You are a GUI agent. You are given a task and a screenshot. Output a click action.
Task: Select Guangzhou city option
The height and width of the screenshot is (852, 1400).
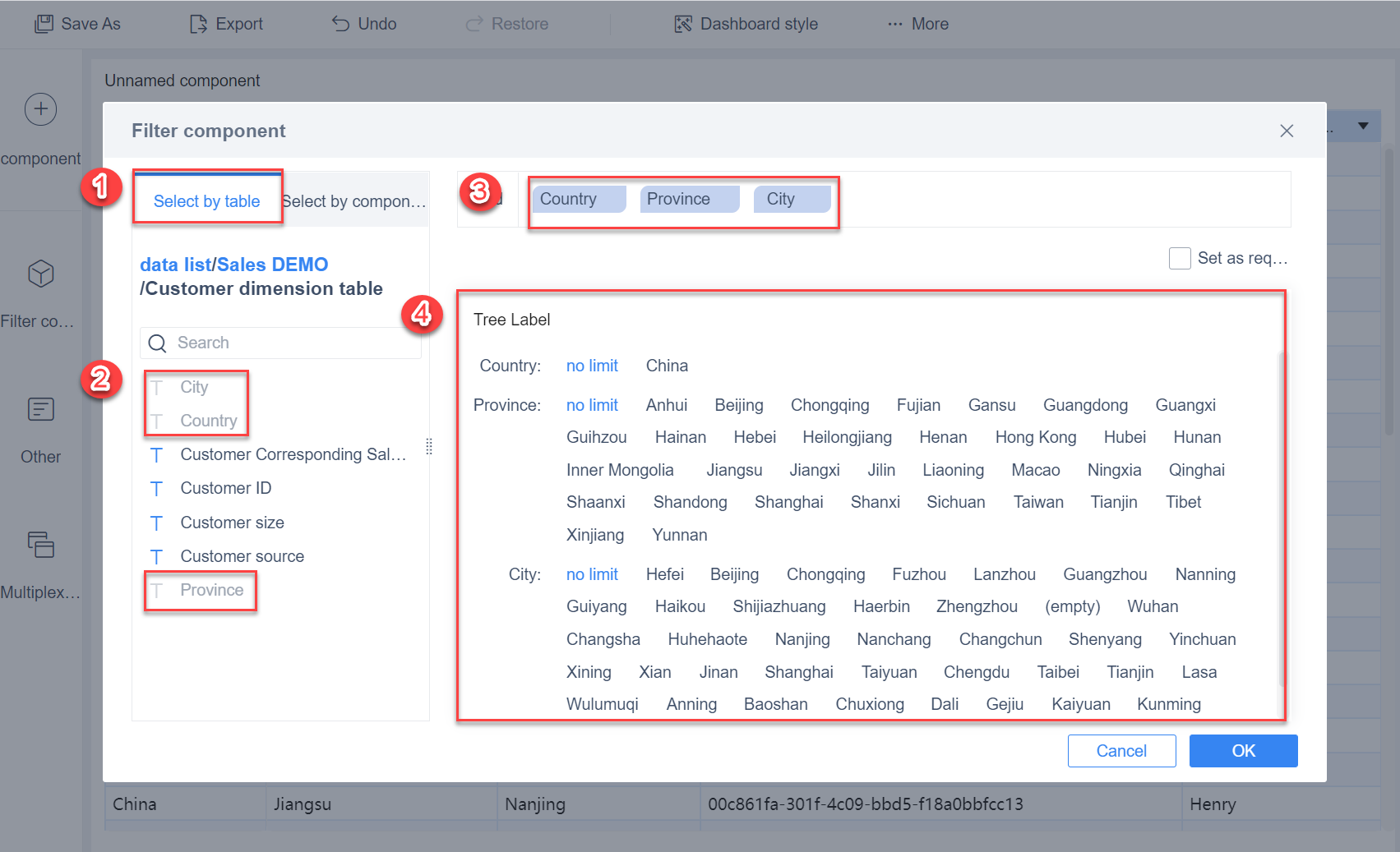pyautogui.click(x=1105, y=574)
